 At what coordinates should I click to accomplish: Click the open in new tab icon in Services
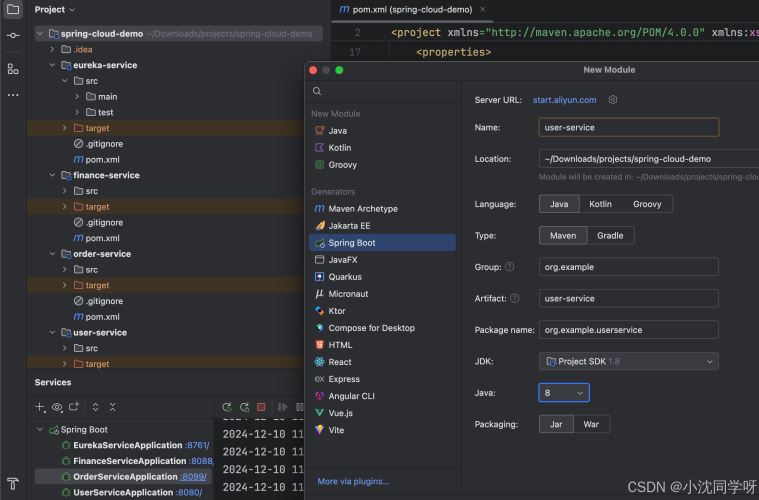pos(74,407)
